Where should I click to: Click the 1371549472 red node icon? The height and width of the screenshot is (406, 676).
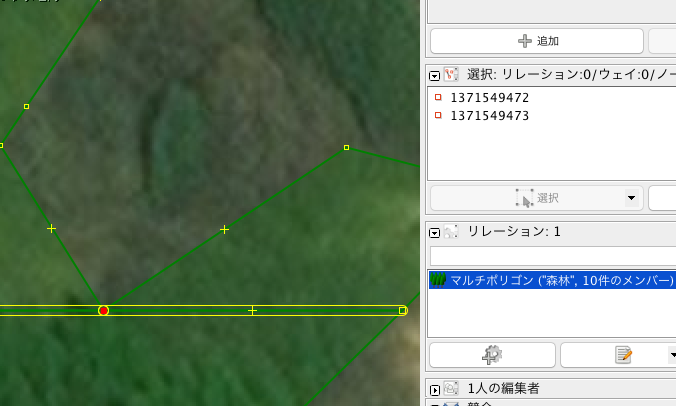(438, 97)
